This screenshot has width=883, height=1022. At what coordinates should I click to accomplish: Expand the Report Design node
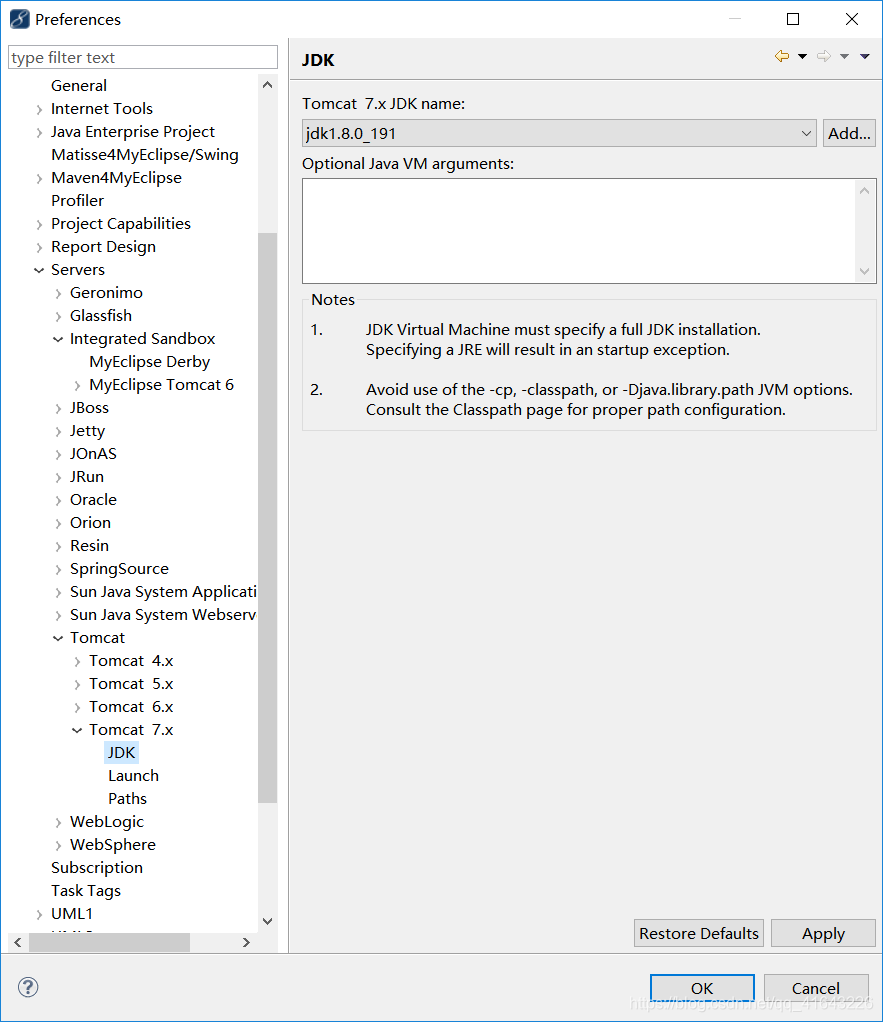39,248
